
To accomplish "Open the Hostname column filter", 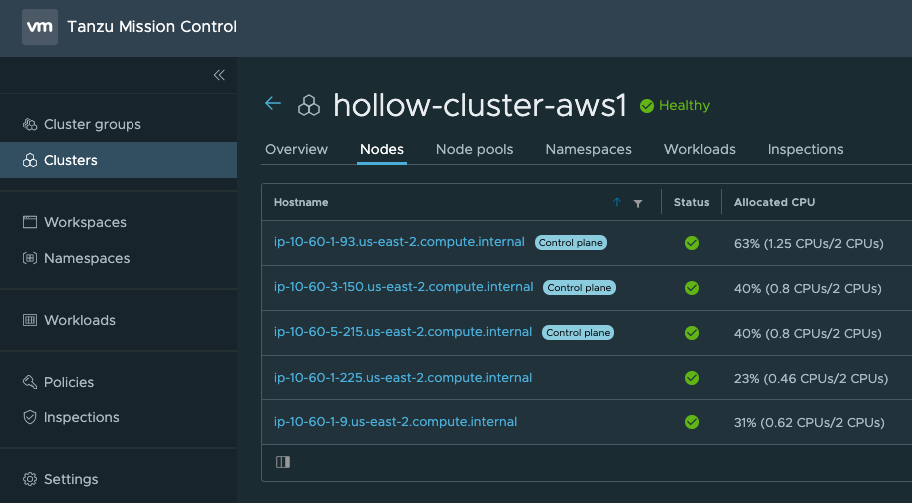I will 638,203.
